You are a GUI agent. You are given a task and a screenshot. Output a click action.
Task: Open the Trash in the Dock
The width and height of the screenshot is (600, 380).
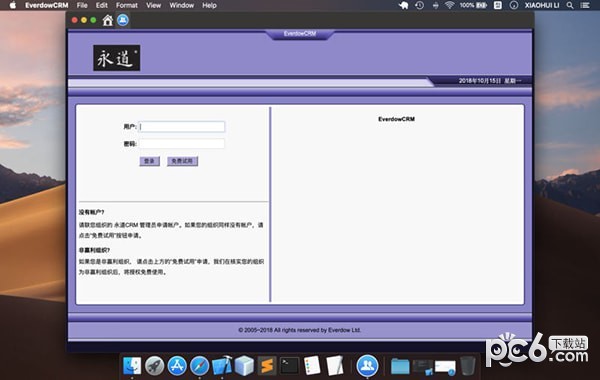click(x=468, y=366)
